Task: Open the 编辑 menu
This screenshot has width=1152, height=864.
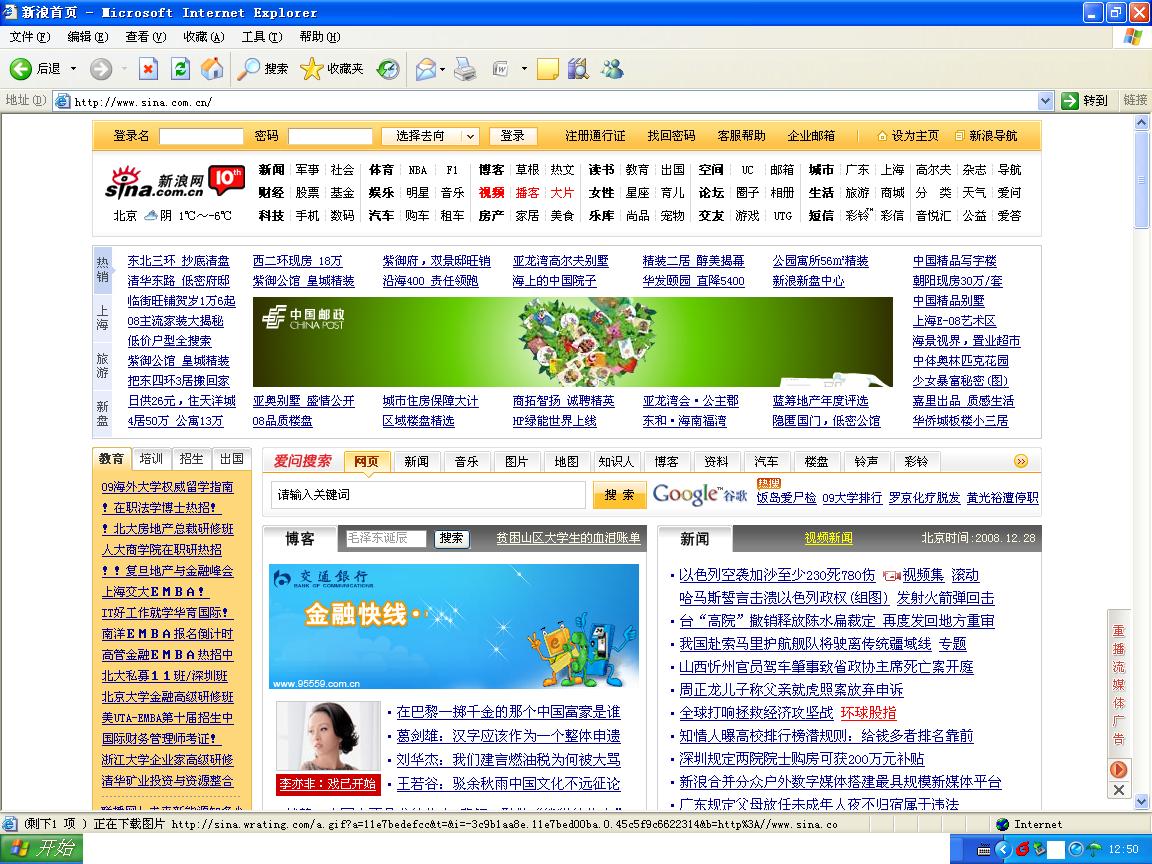Action: pyautogui.click(x=87, y=37)
